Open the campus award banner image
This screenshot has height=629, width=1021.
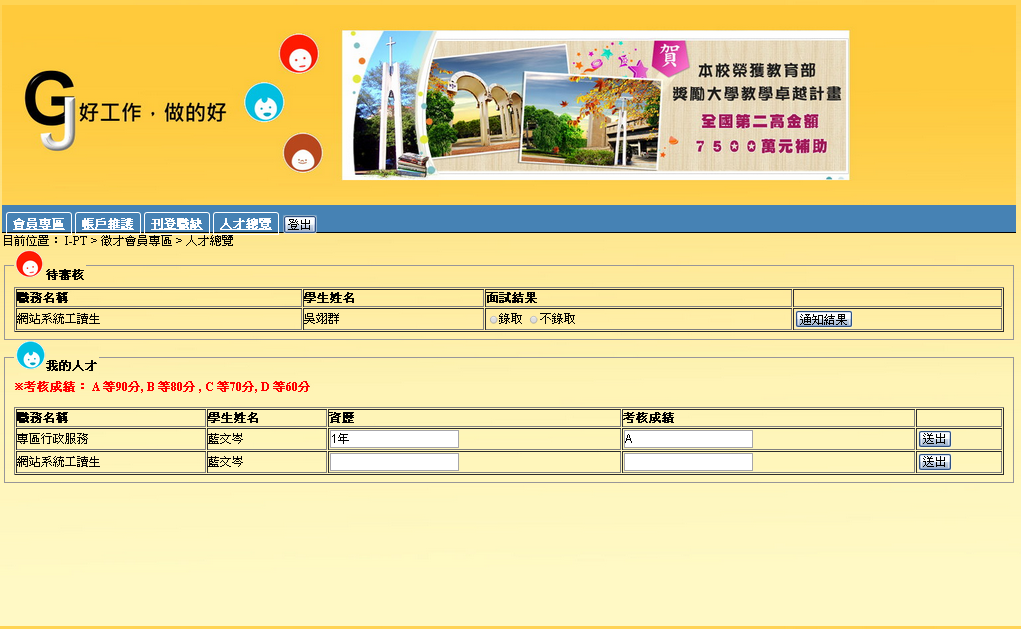595,105
